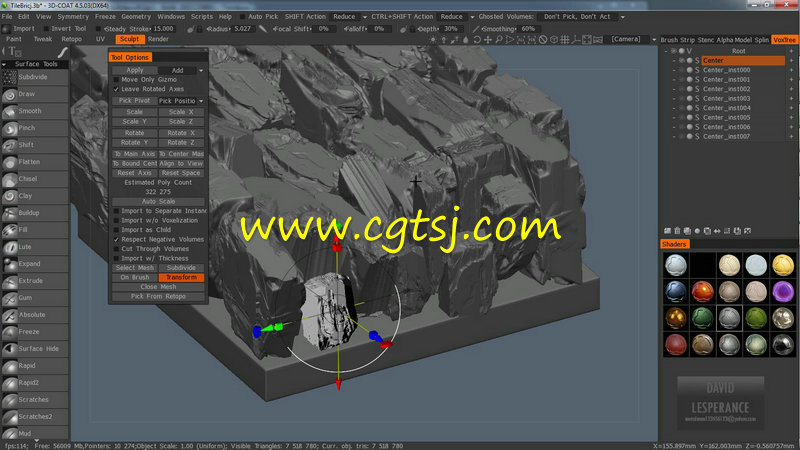Click the move pan icon in viewport toolbar

click(x=488, y=39)
